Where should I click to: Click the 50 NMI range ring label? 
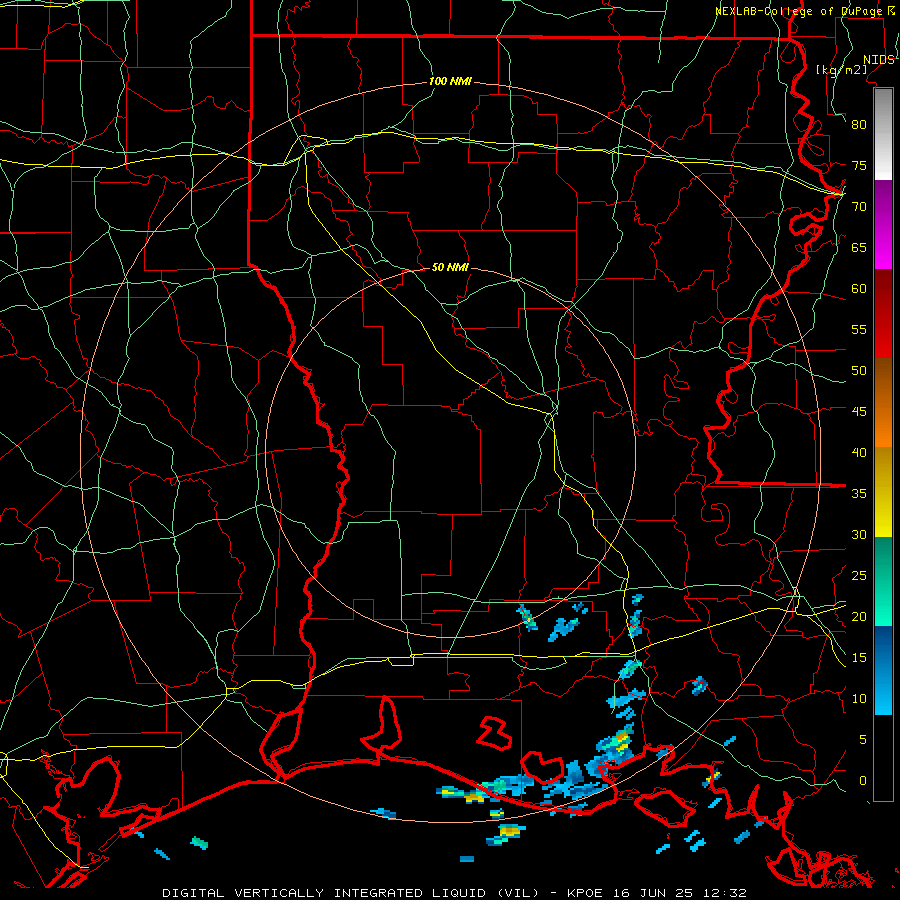click(x=450, y=267)
